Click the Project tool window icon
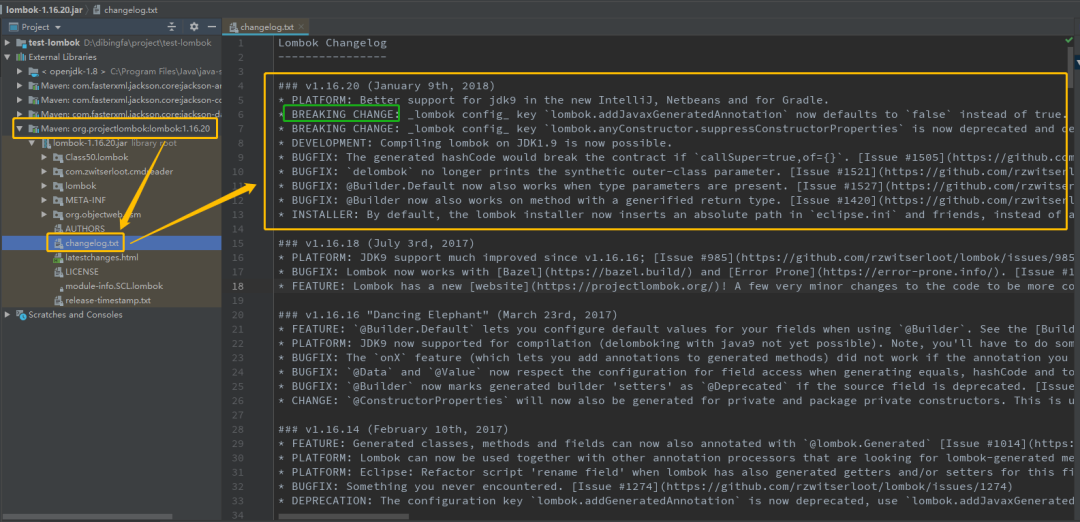 13,27
